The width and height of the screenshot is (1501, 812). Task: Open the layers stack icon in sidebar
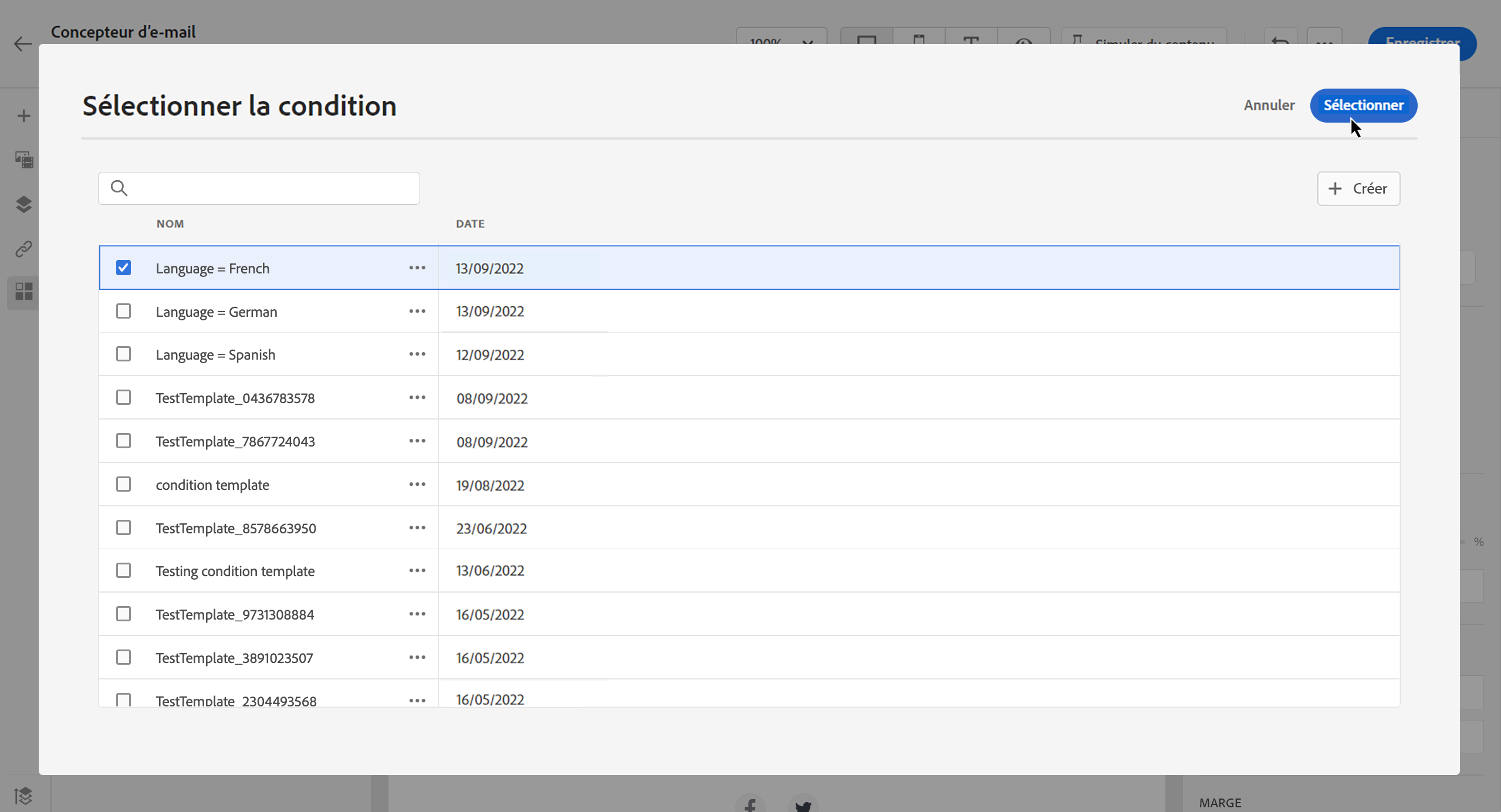(23, 204)
